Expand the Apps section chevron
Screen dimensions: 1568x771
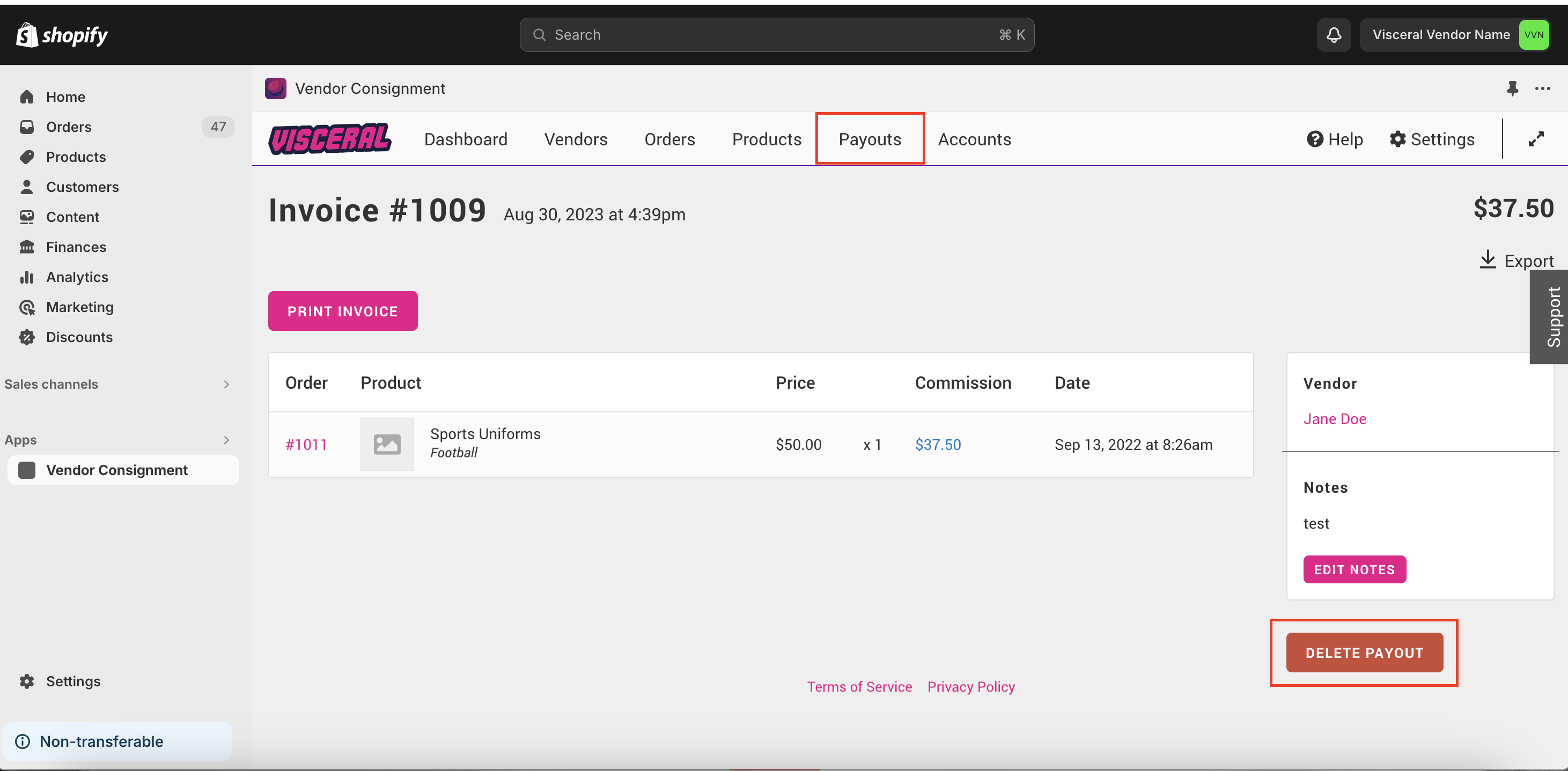(226, 440)
